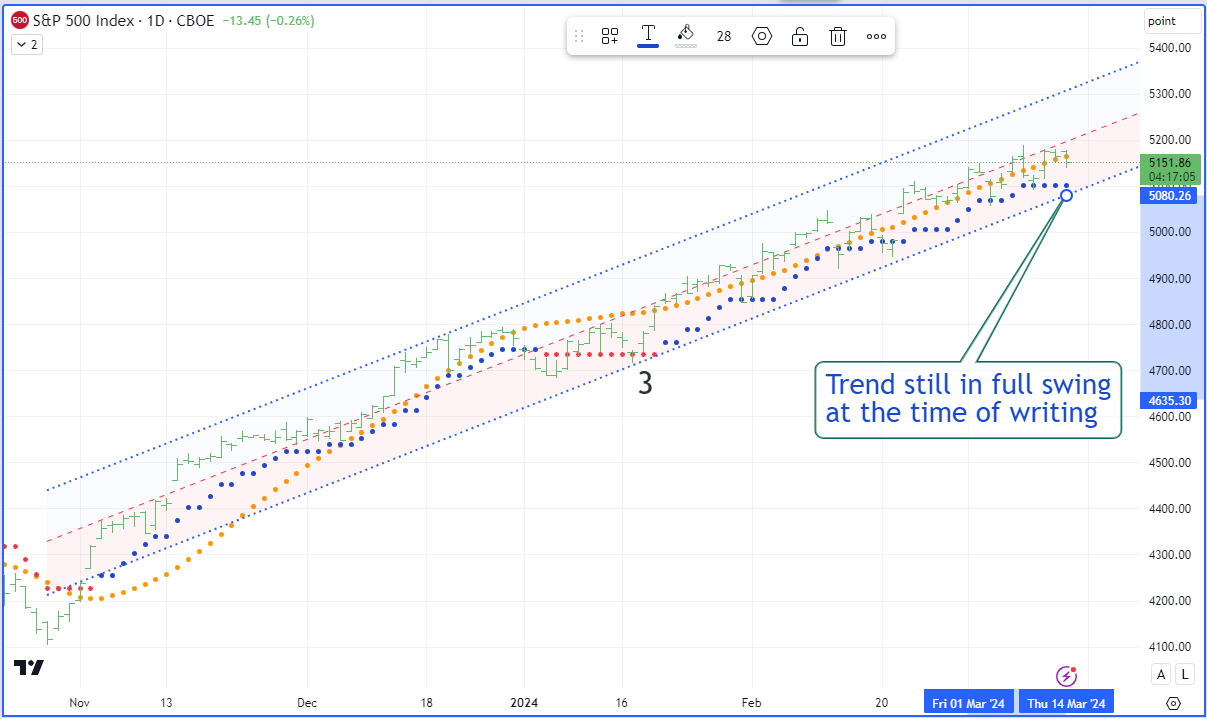The height and width of the screenshot is (719, 1207).
Task: Click the TradingView logo at bottom left
Action: pyautogui.click(x=28, y=667)
